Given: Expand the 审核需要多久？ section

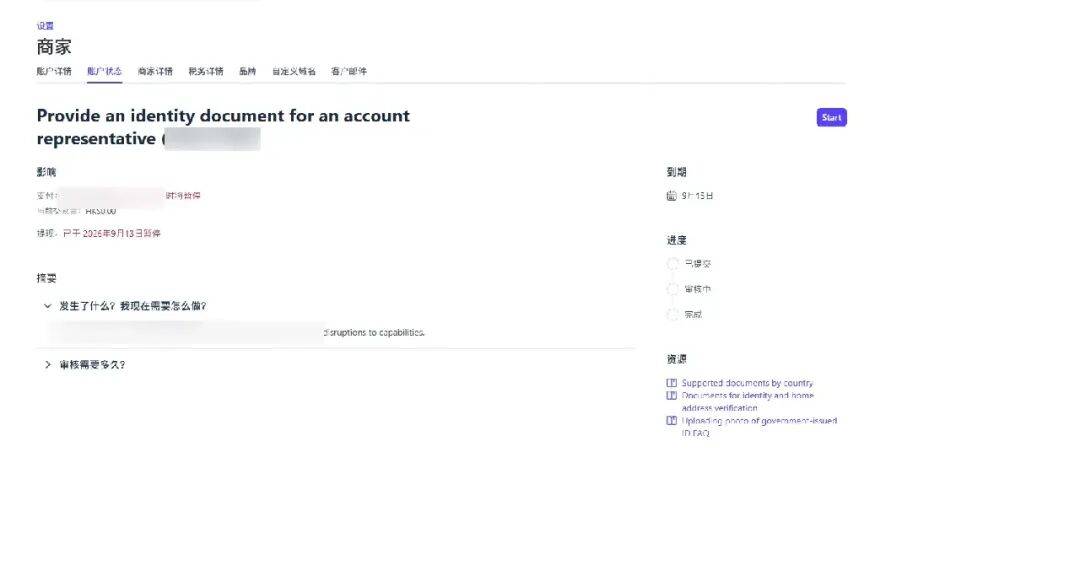Looking at the screenshot, I should [x=85, y=364].
